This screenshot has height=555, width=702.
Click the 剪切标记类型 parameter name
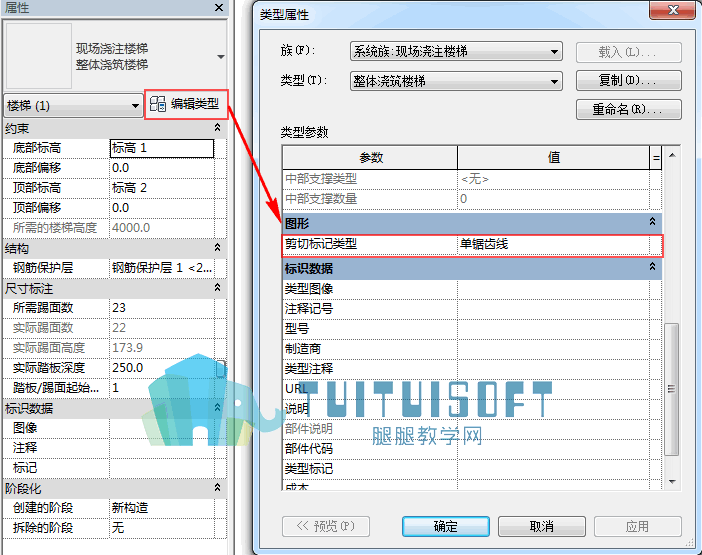click(321, 244)
